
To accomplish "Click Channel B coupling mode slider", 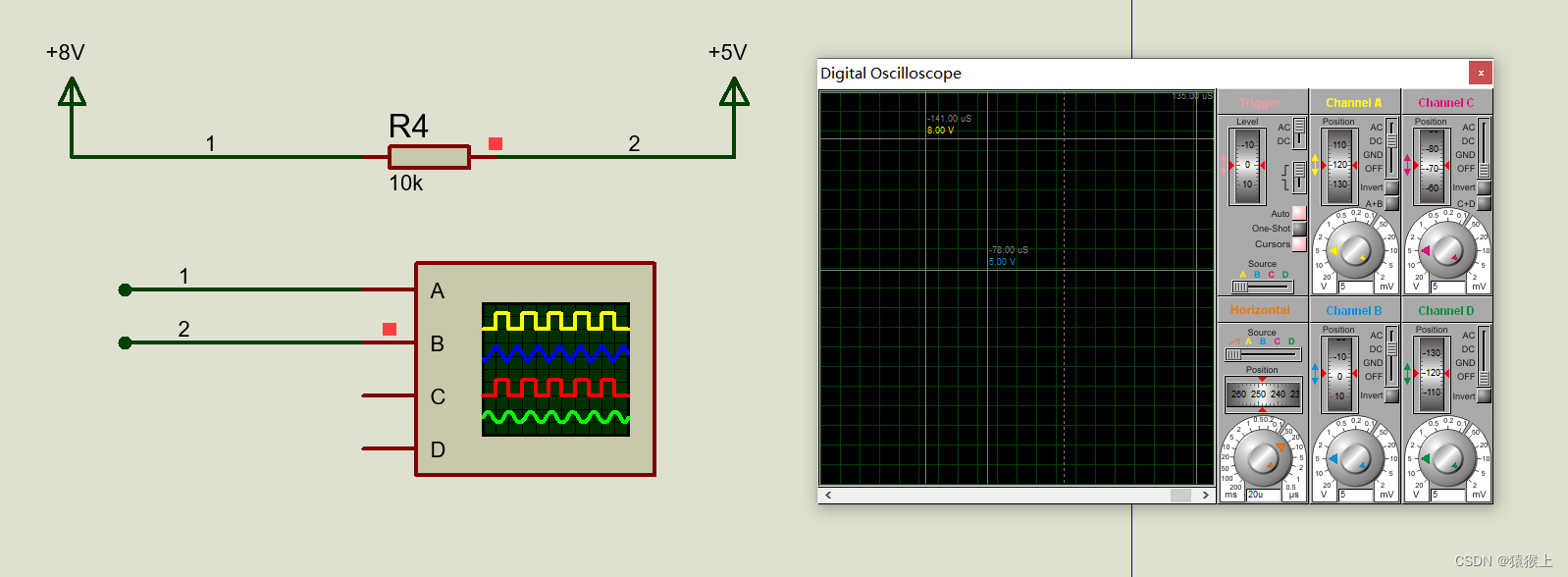I will pos(1391,356).
